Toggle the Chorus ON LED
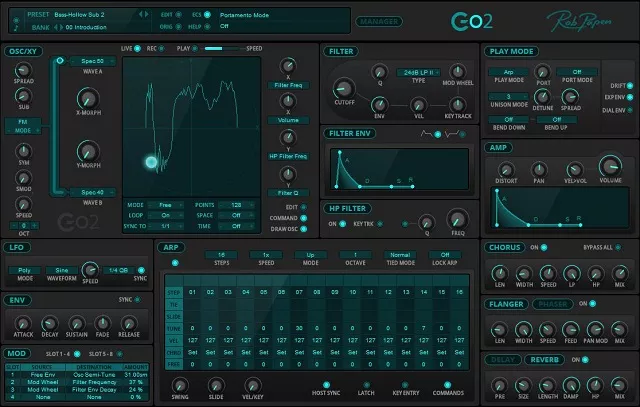Screen dimensions: 640x407 [544, 247]
